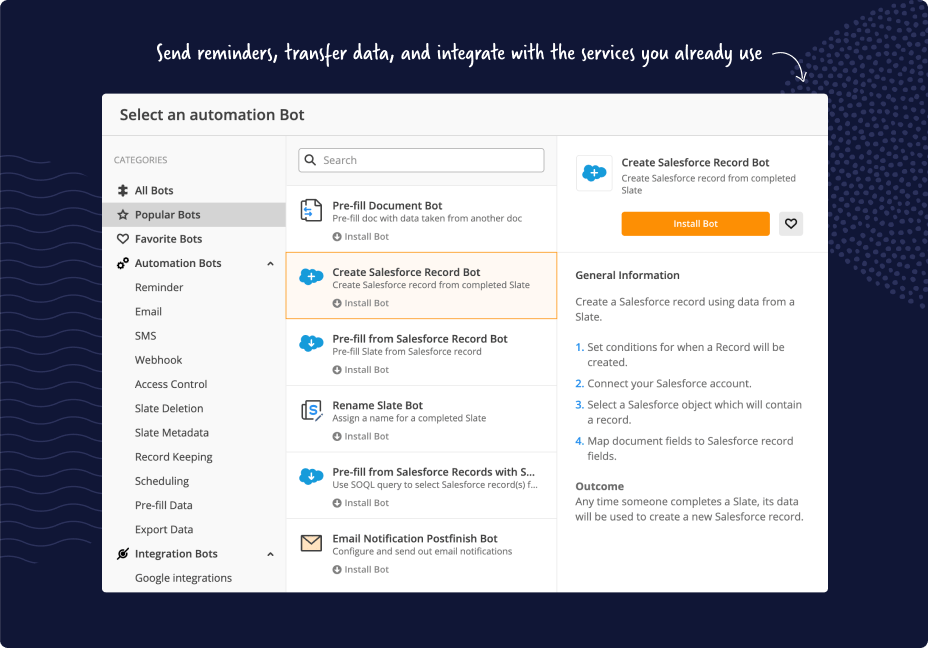This screenshot has width=929, height=649.
Task: Click the Install Bot text under Rename Slate Bot
Action: 366,436
